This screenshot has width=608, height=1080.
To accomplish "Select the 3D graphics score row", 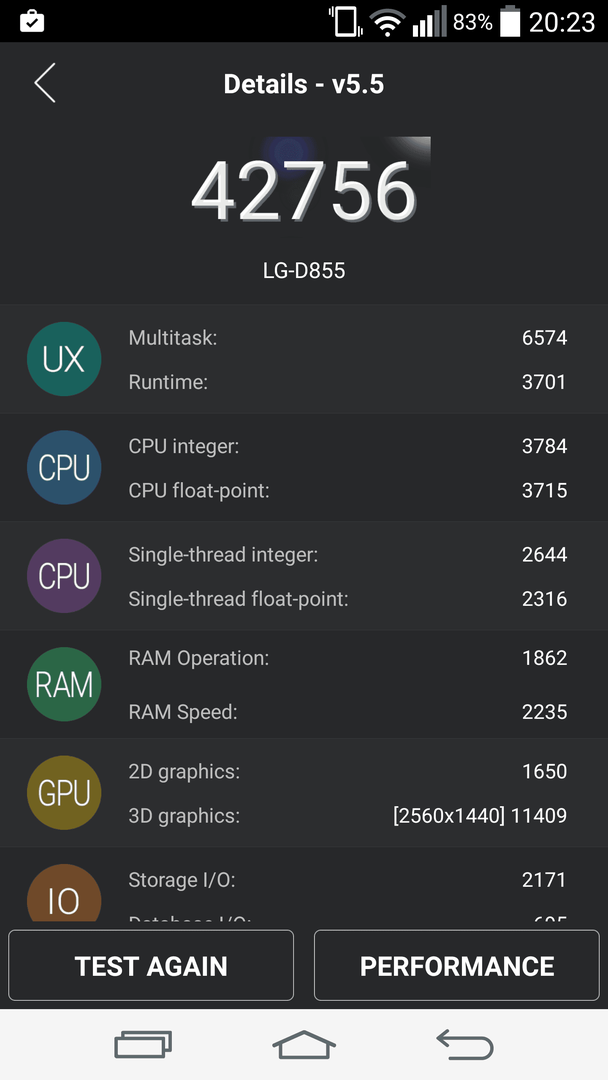I will [348, 816].
